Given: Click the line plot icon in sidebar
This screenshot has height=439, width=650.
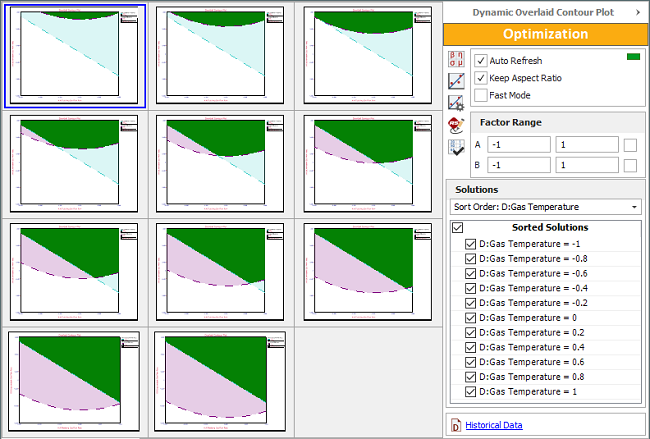Looking at the screenshot, I should pyautogui.click(x=456, y=80).
